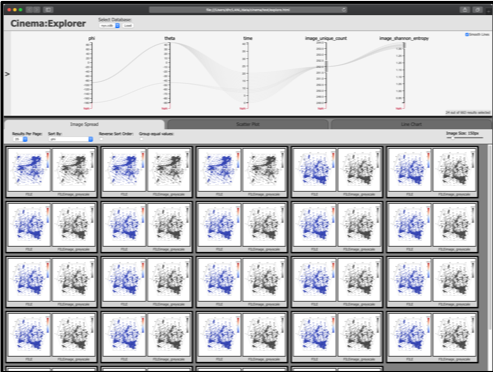
Task: Open the colored image in the third row's middle card
Action: 219,280
